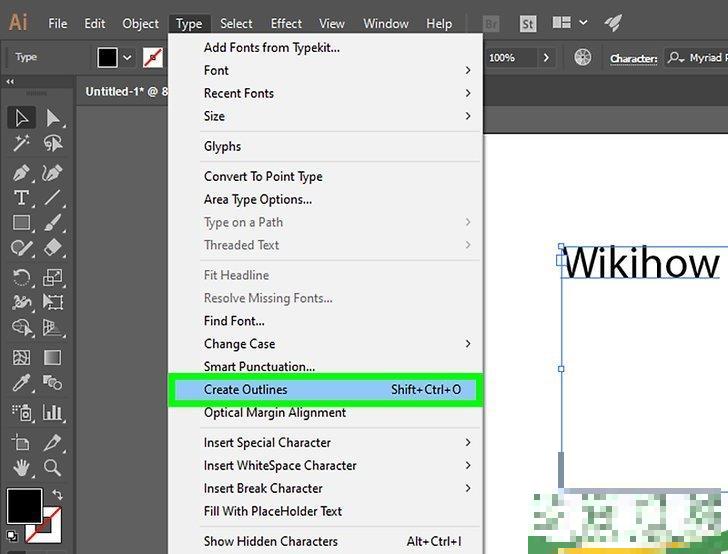Click the Recolor Artwork wheel icon
Screen dimensions: 728x554
582,58
